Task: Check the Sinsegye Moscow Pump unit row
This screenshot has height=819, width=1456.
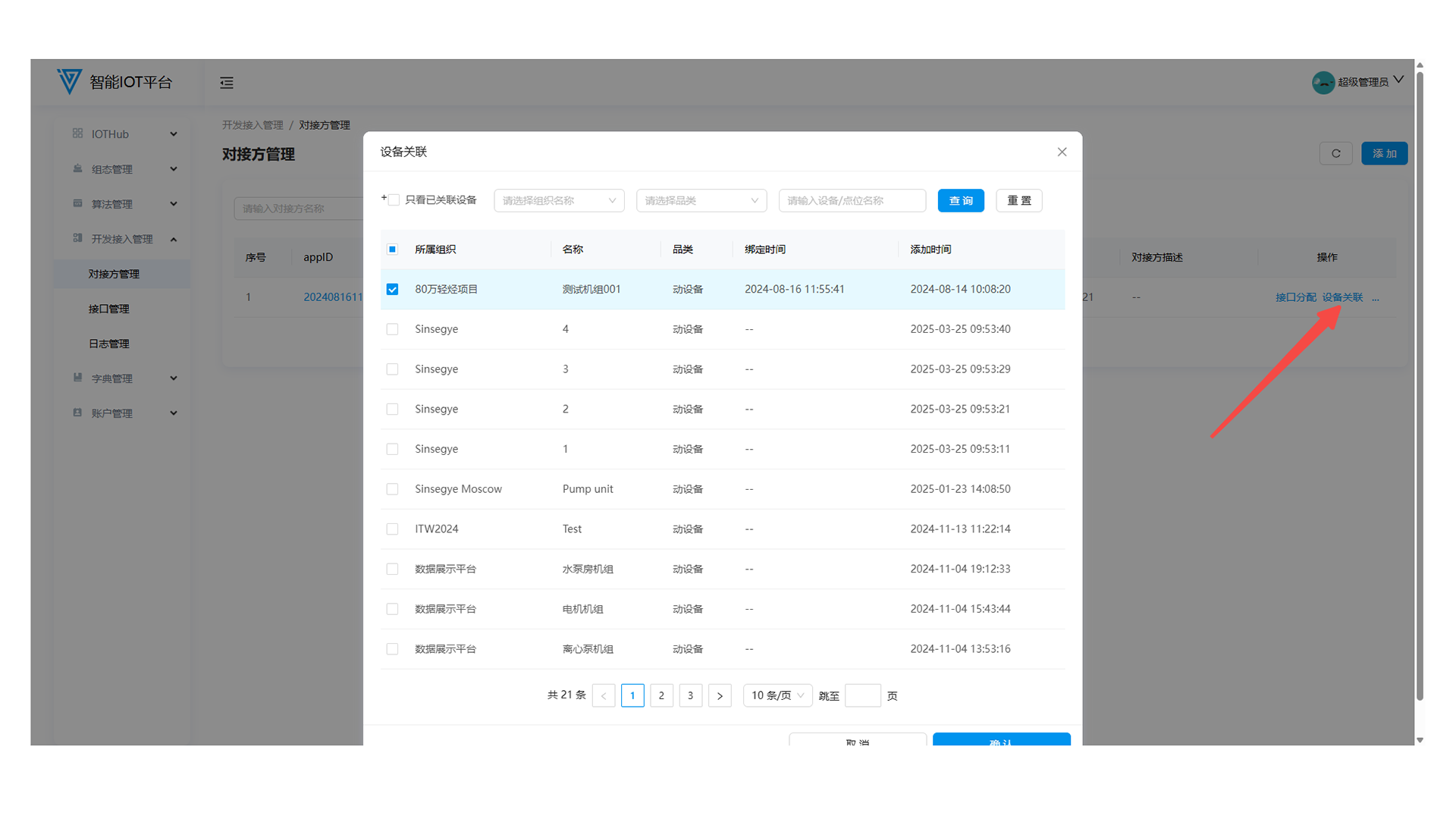Action: tap(392, 489)
